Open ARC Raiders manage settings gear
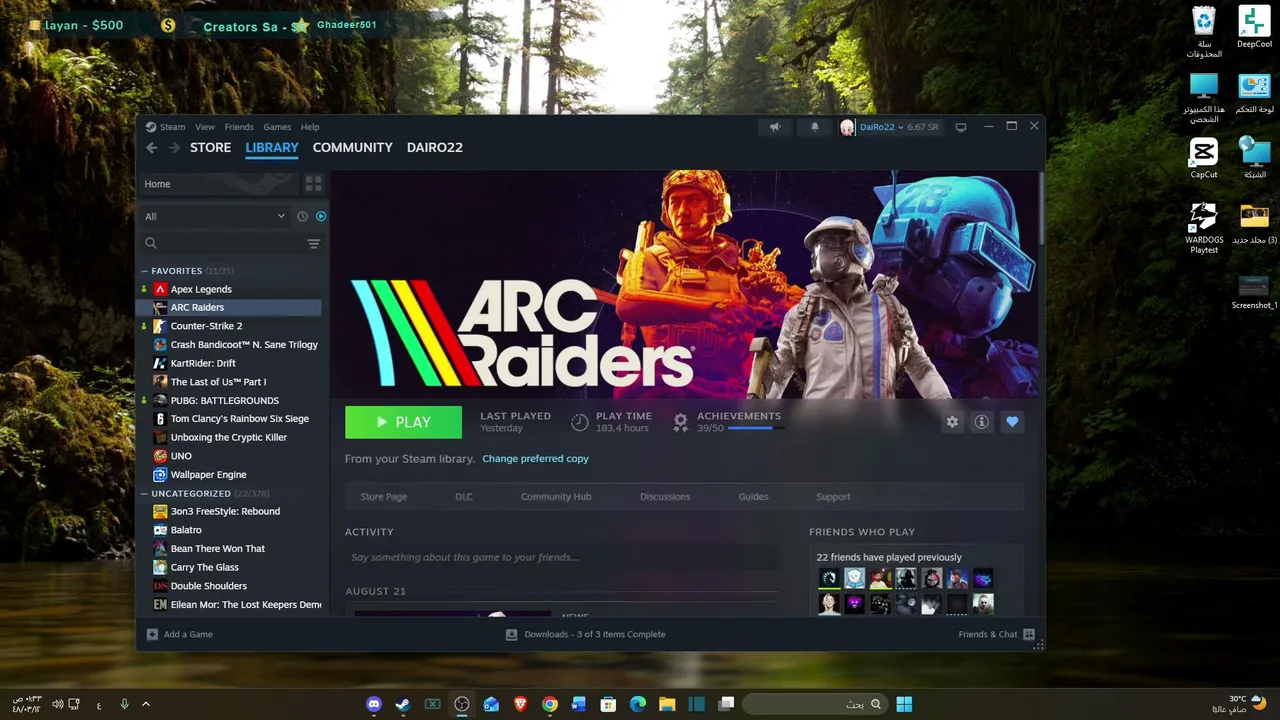Screen dimensions: 1280x720 pyautogui.click(x=952, y=422)
